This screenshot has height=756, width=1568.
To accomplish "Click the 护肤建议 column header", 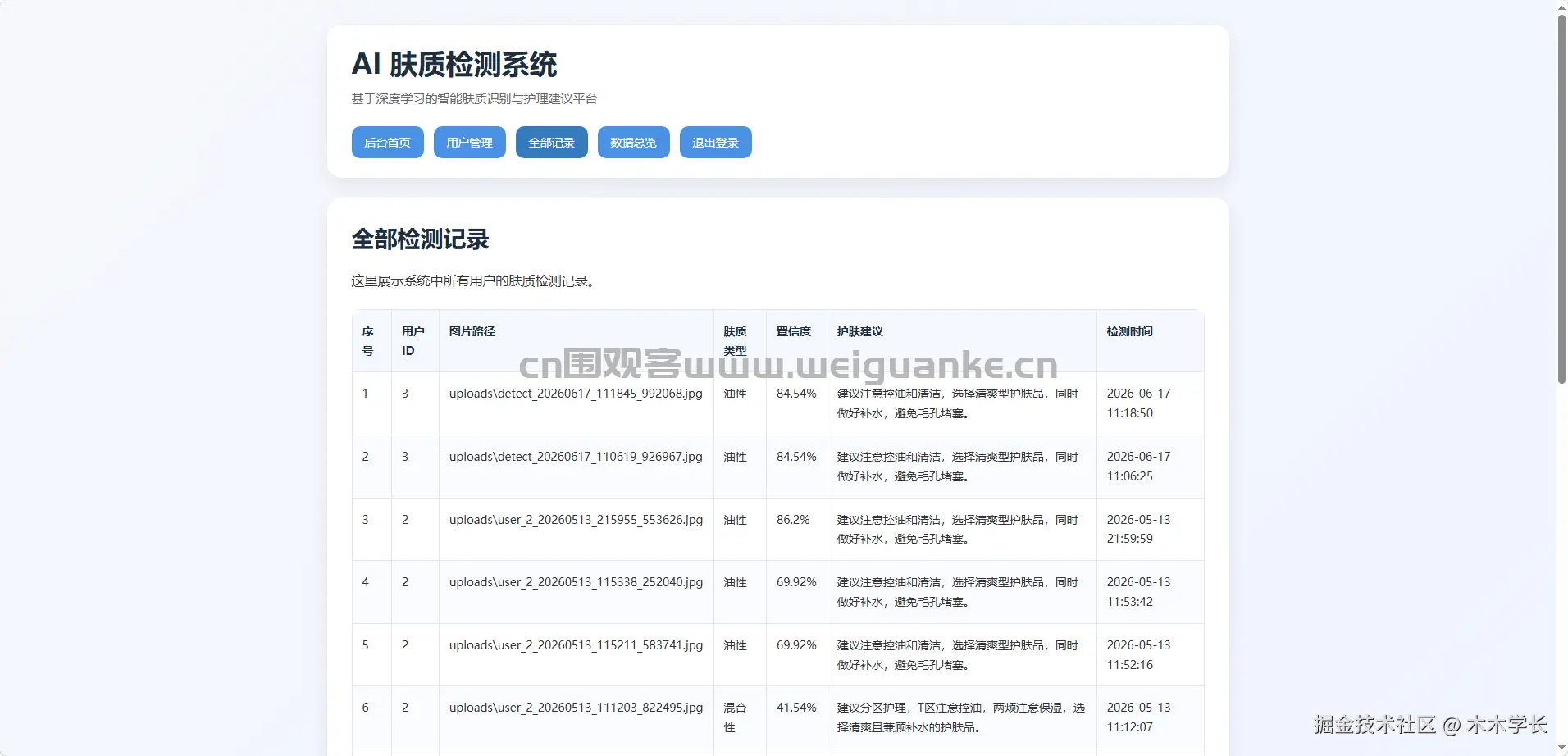I will click(x=859, y=331).
